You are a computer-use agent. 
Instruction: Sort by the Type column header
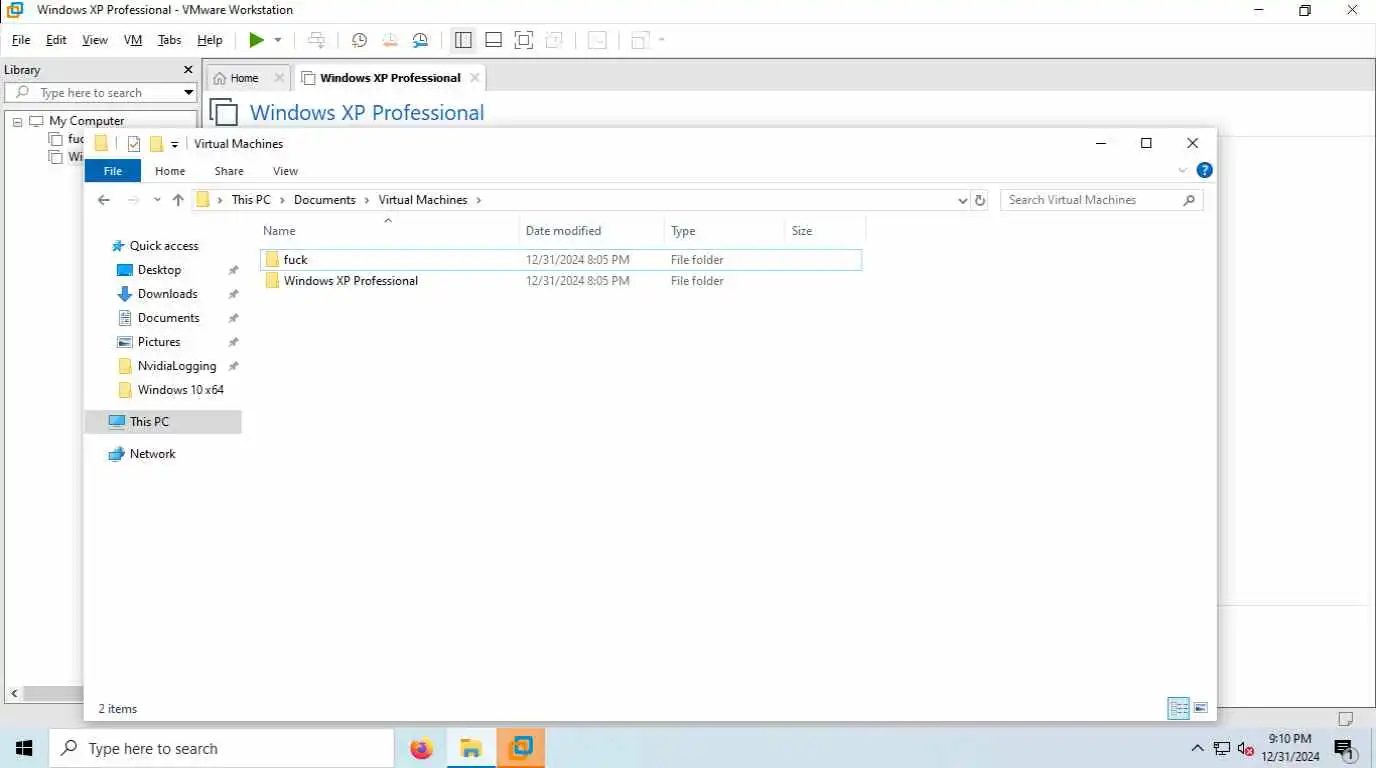(x=724, y=231)
